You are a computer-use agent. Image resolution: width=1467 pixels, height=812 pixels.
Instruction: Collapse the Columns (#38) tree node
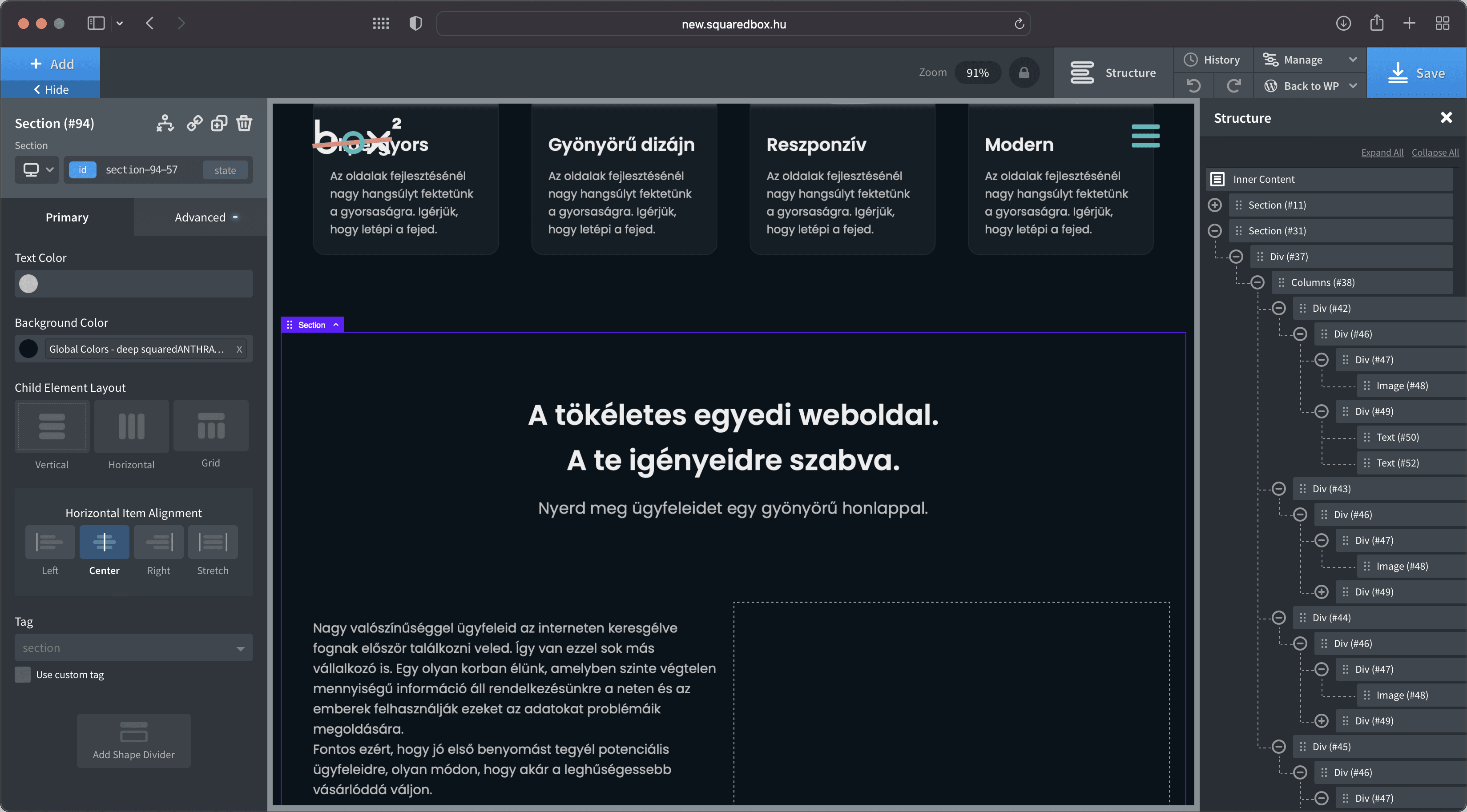coord(1257,282)
